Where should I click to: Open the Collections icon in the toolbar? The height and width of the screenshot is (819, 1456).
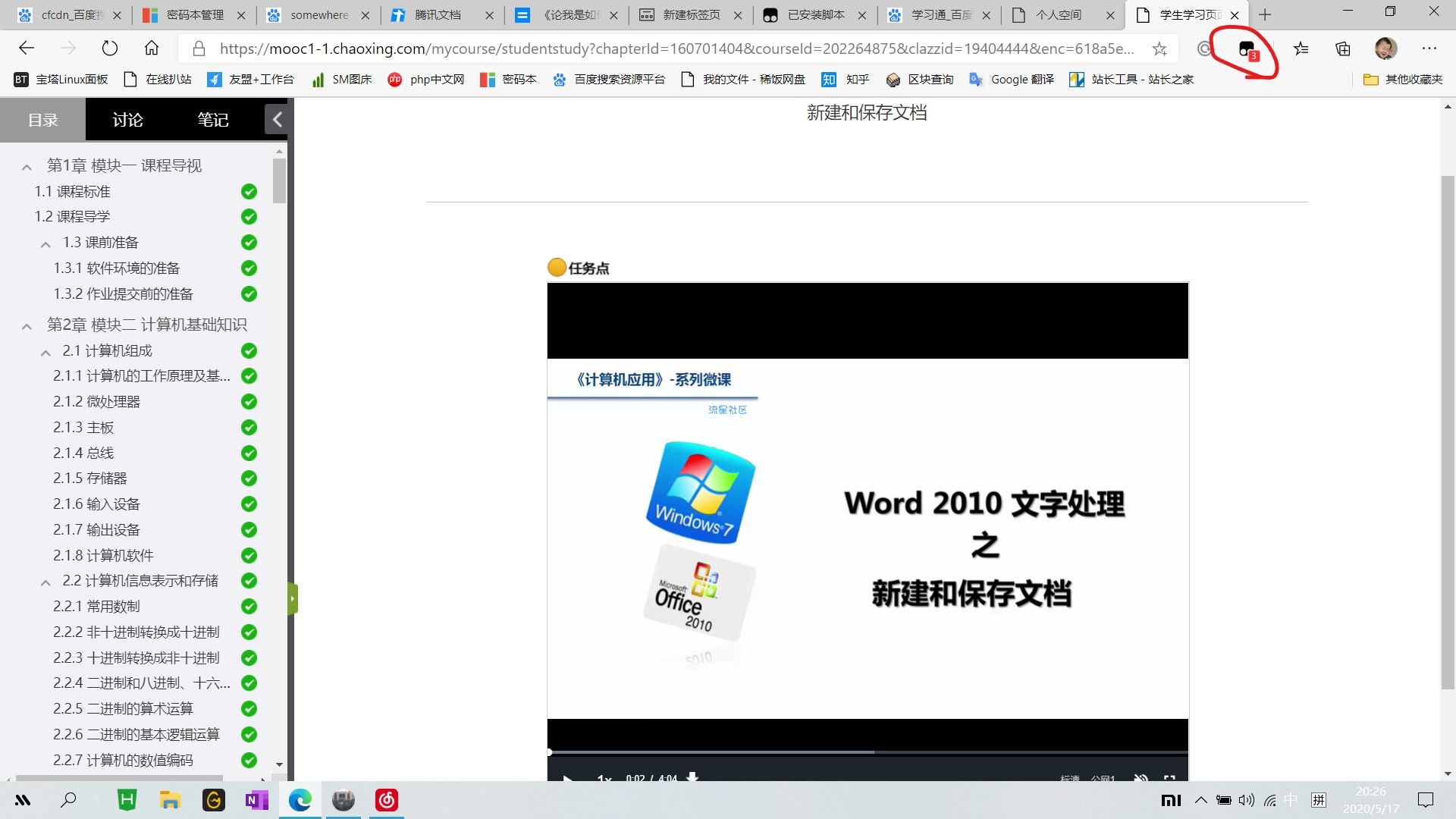tap(1343, 49)
